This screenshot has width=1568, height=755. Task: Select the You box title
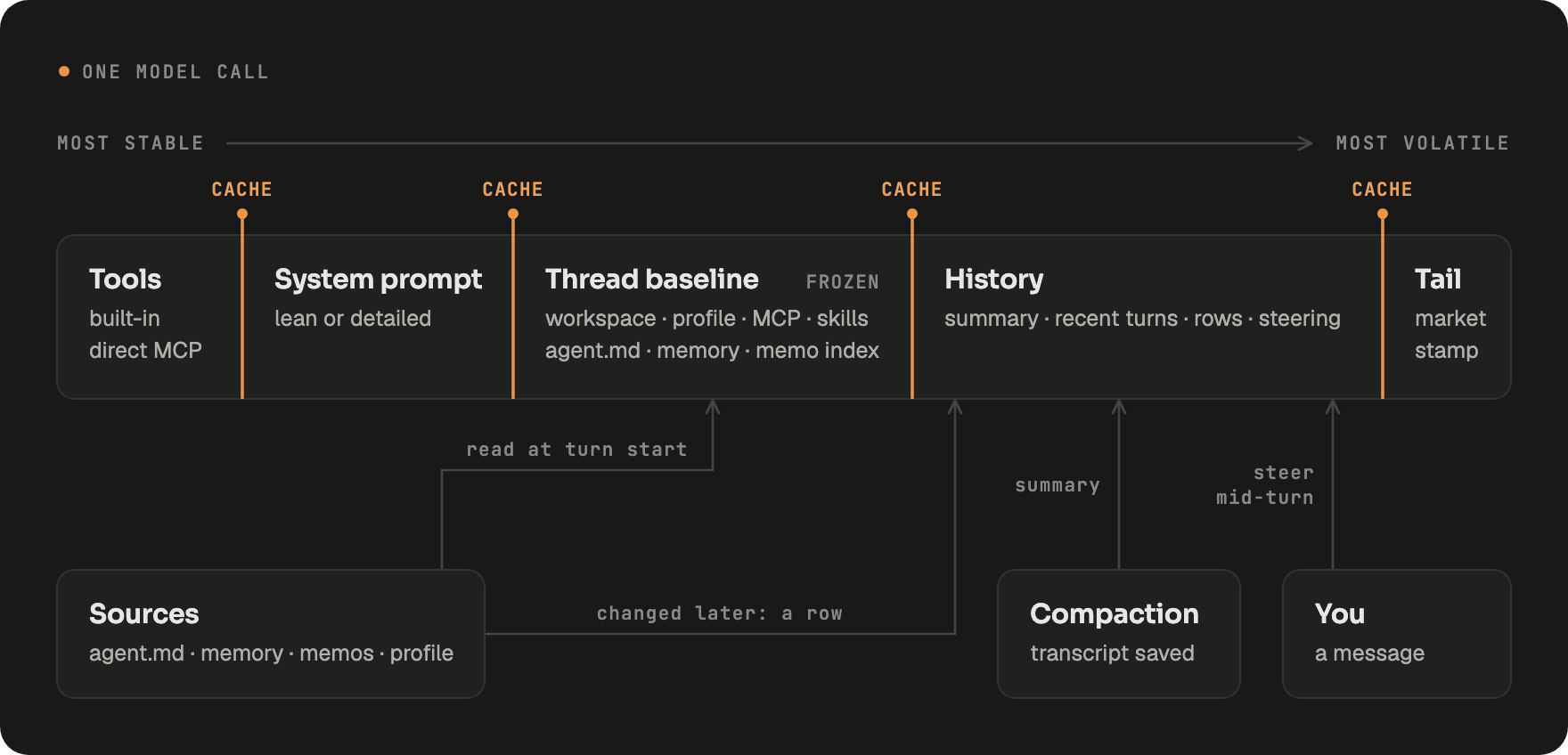[1340, 614]
